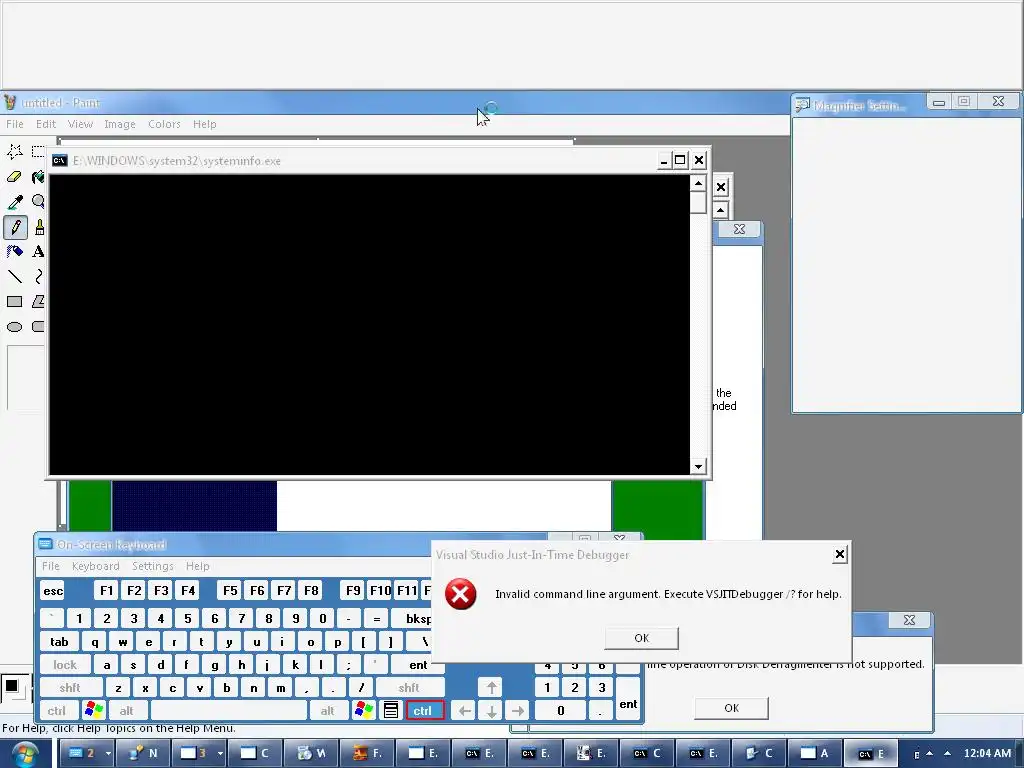Pick the Pick Color eyedropper tool

pos(15,202)
